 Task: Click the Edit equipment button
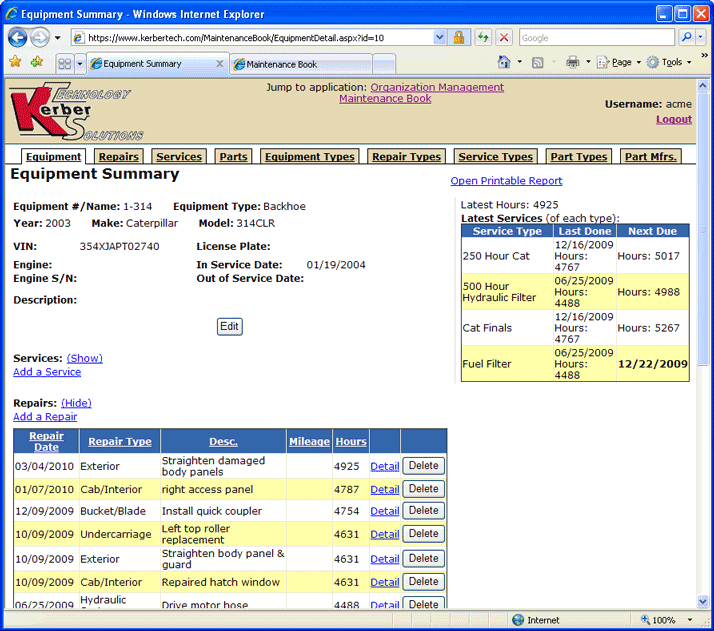230,326
